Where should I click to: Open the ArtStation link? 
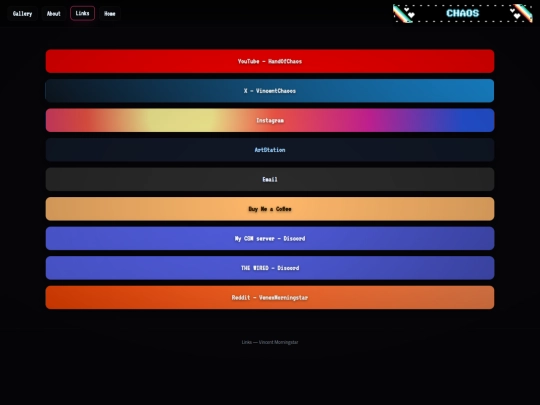point(270,150)
